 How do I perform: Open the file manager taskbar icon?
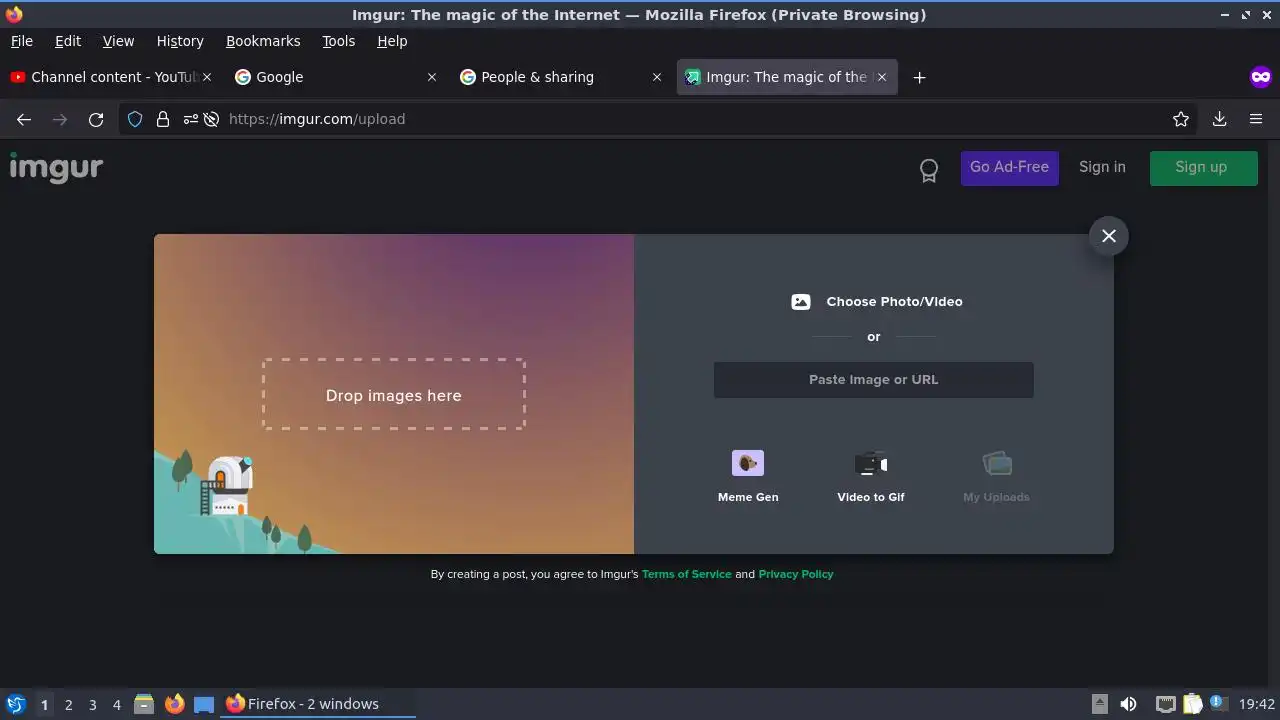pyautogui.click(x=144, y=704)
